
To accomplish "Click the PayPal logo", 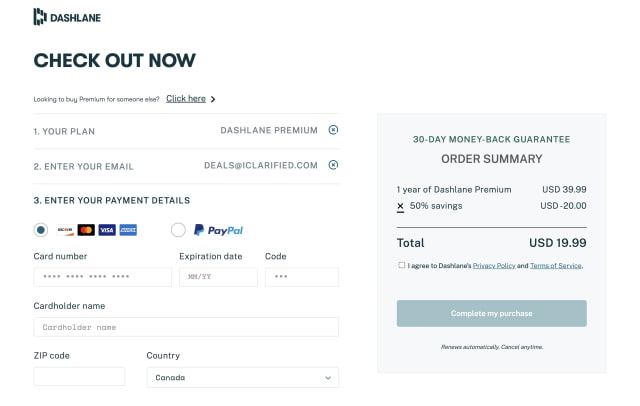I will point(218,230).
